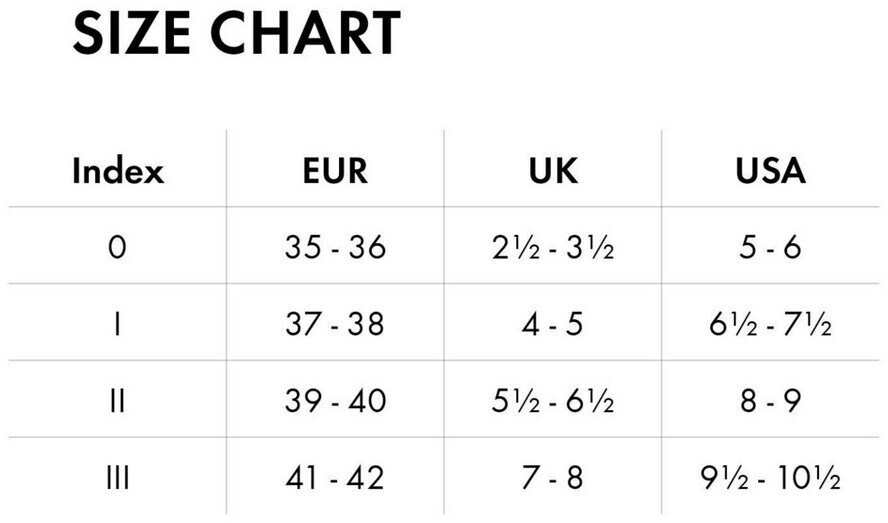
Task: Select the Index column header
Action: coord(117,171)
